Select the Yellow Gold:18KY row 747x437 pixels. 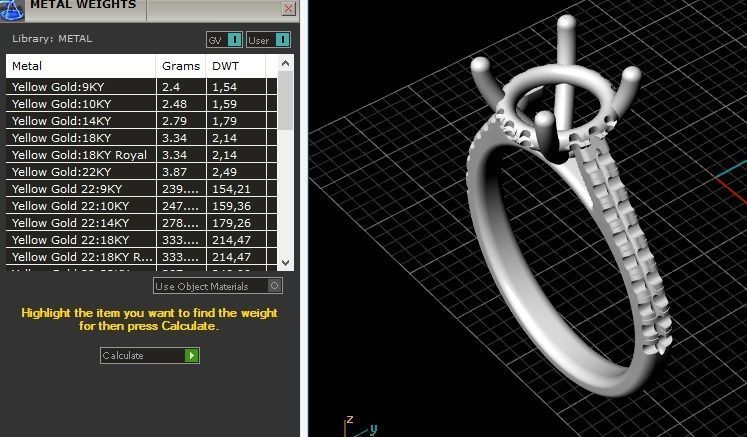(x=141, y=138)
